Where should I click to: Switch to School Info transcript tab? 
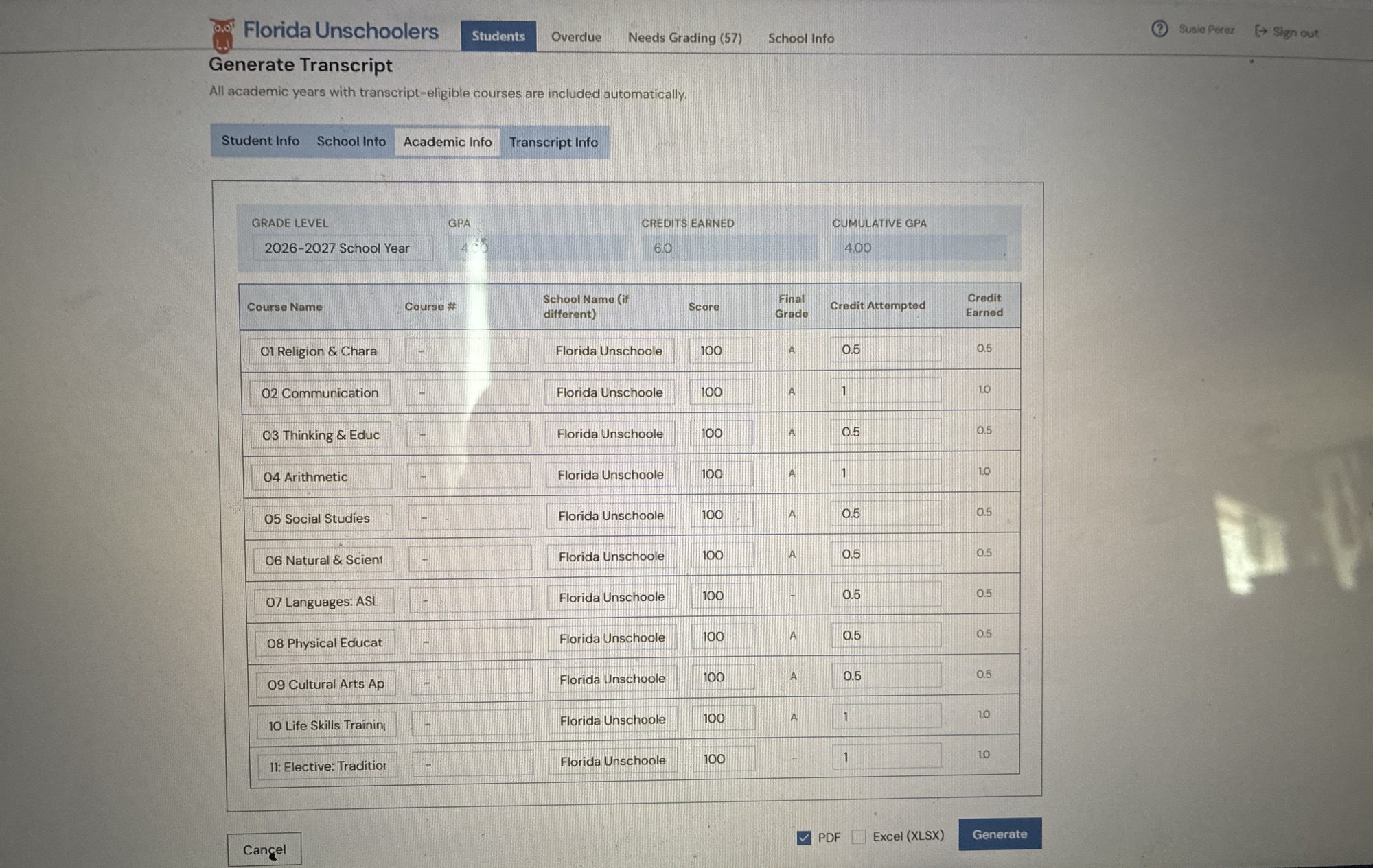point(351,141)
